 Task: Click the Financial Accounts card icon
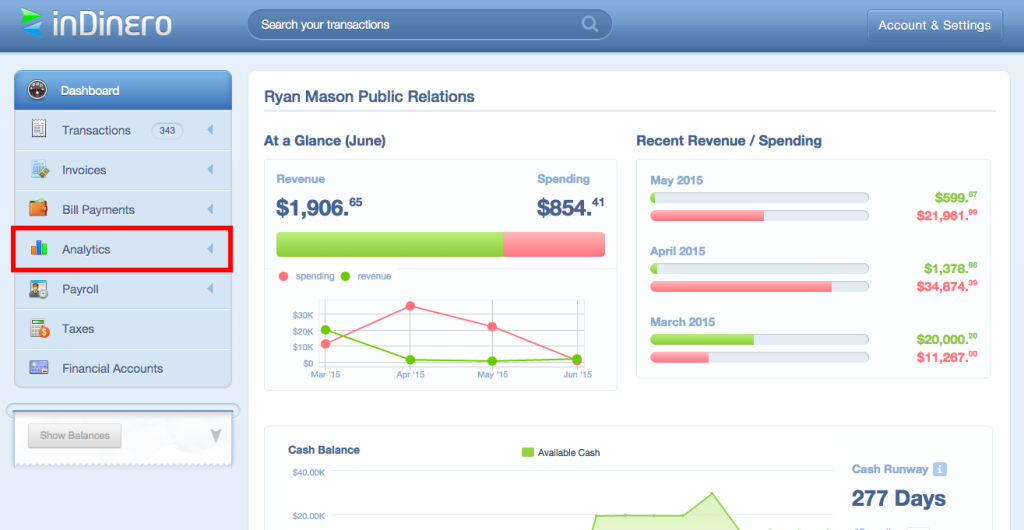pyautogui.click(x=39, y=367)
